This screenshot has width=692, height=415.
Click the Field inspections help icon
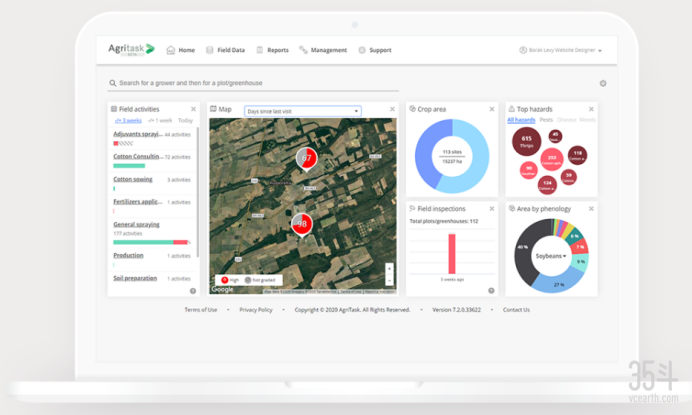(491, 290)
